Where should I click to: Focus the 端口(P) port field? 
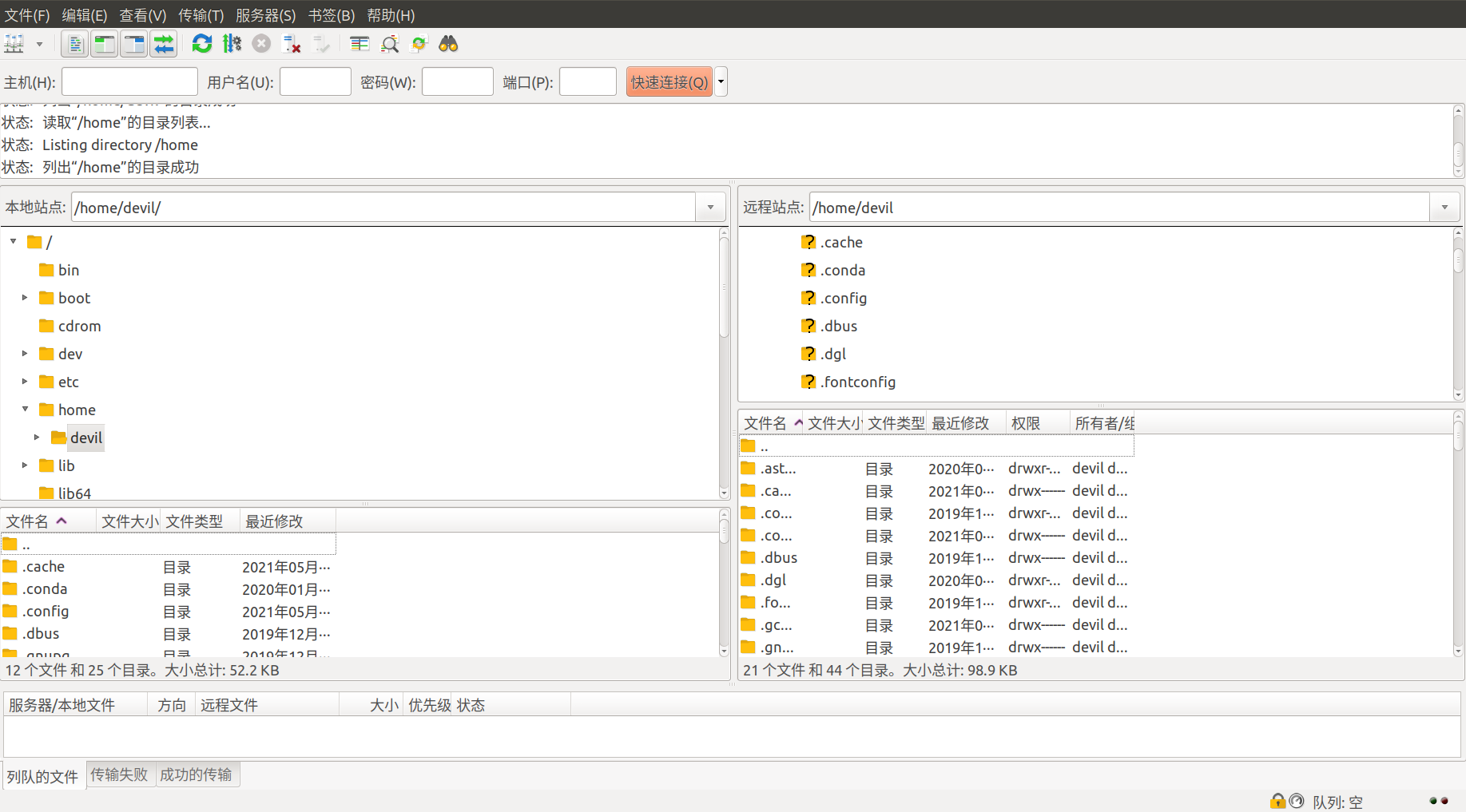point(587,81)
